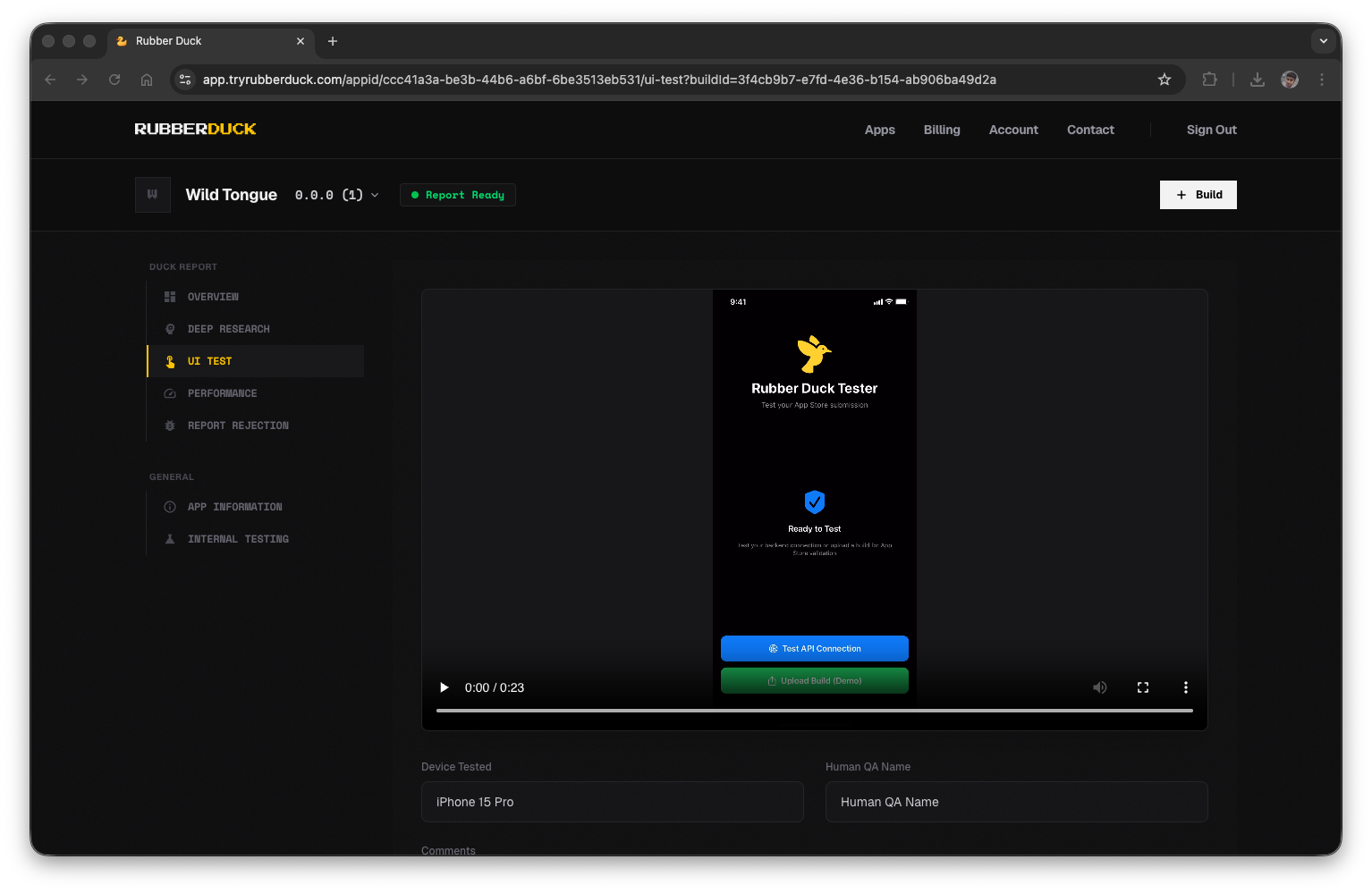
Task: Select the Internal Testing flask icon
Action: [x=170, y=538]
